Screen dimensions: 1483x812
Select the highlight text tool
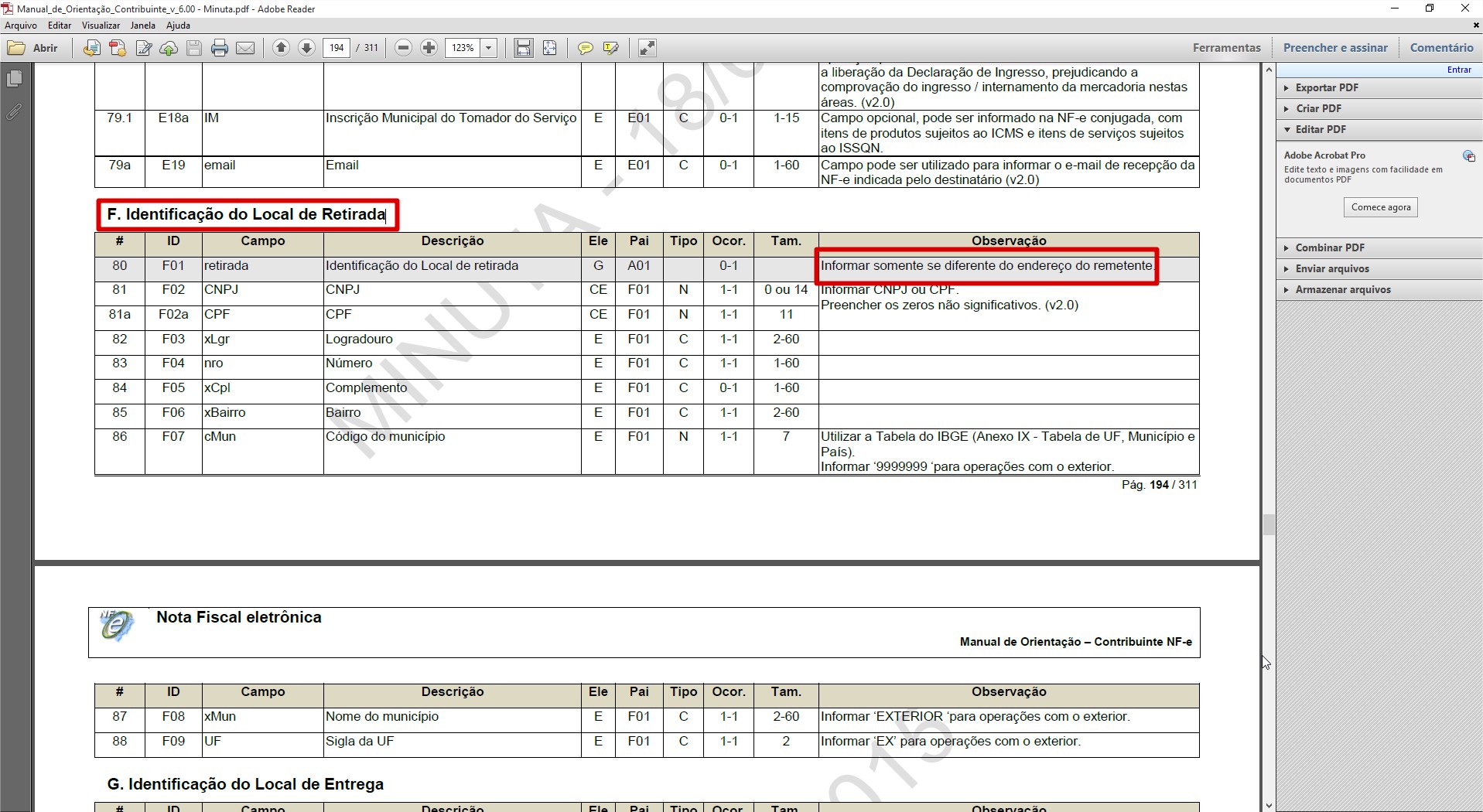611,48
